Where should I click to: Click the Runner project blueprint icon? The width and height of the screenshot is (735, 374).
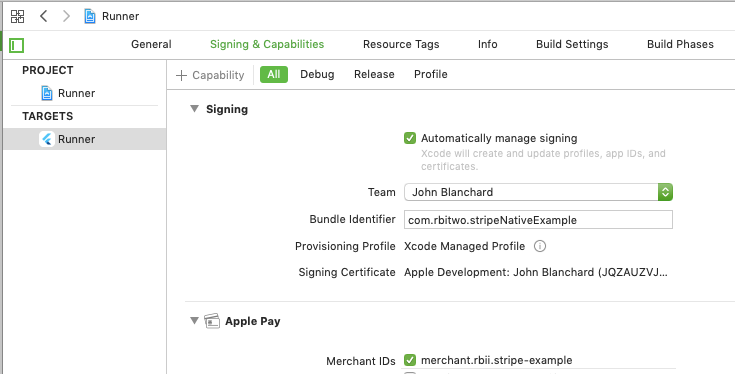[x=47, y=93]
